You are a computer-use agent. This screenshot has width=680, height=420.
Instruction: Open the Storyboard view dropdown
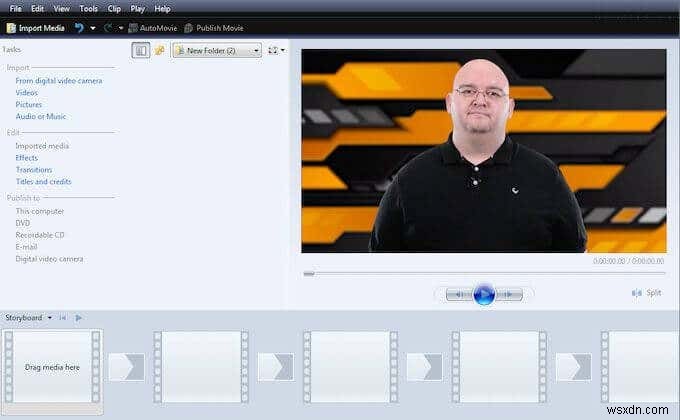(x=29, y=318)
